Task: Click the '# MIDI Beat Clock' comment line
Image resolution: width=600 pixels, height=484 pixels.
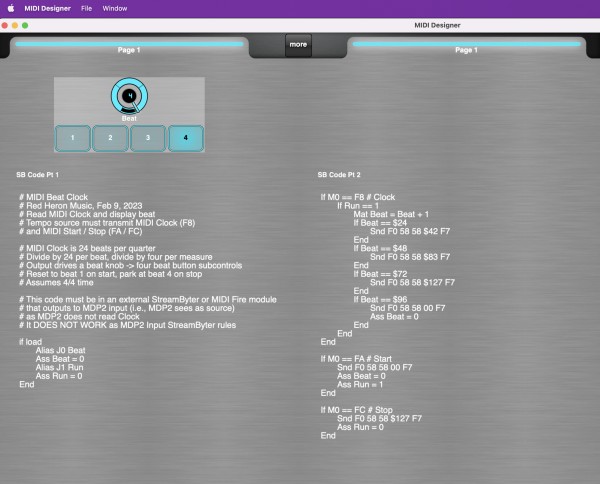Action: tap(54, 197)
